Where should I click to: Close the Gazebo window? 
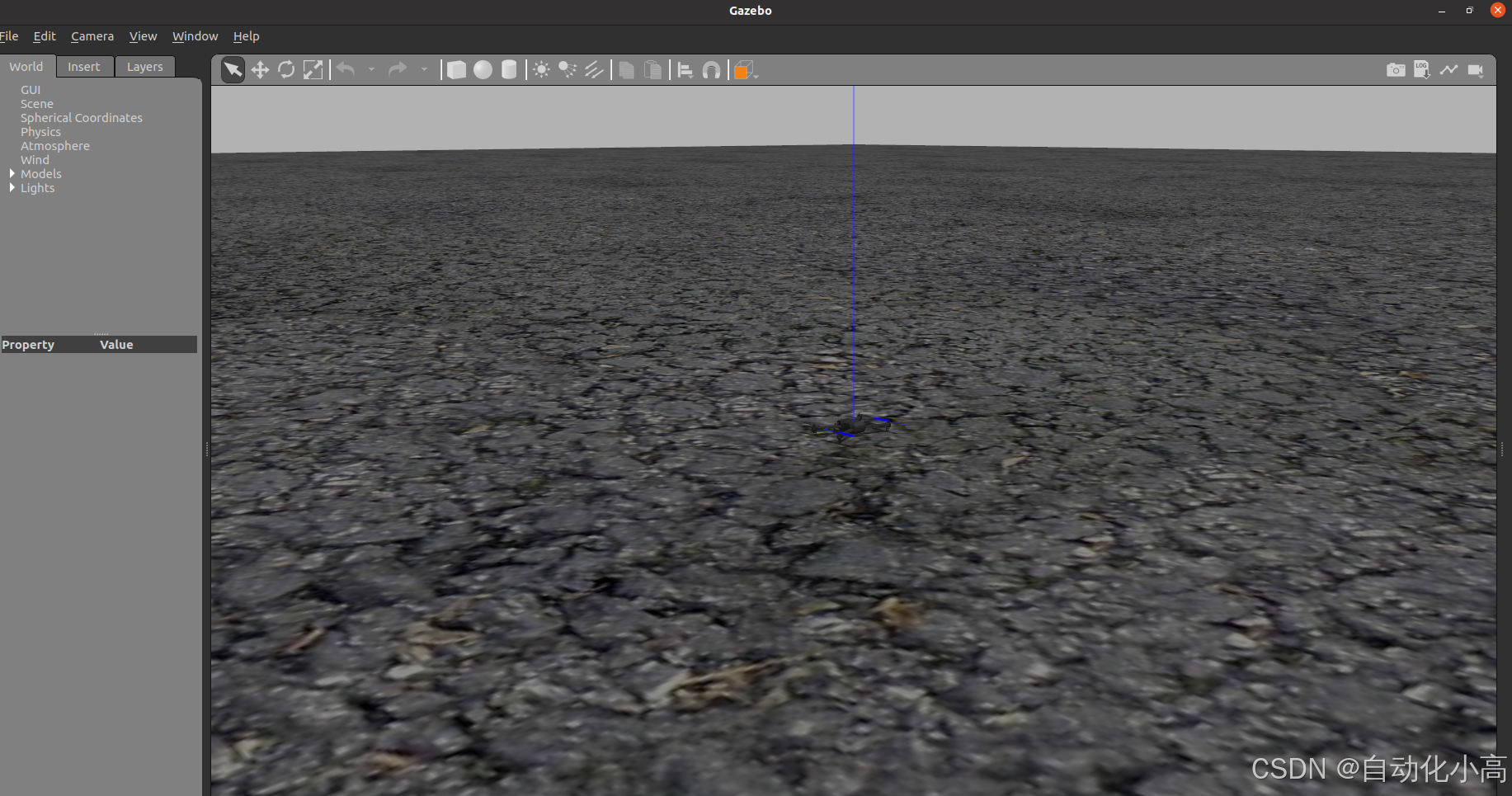click(x=1498, y=10)
